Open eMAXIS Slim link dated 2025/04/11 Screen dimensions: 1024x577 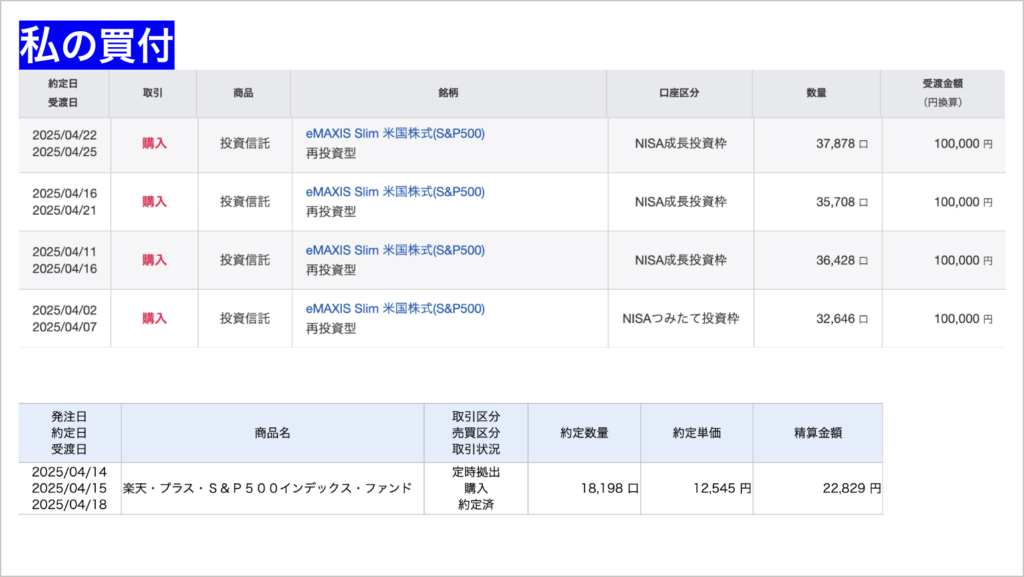point(395,250)
